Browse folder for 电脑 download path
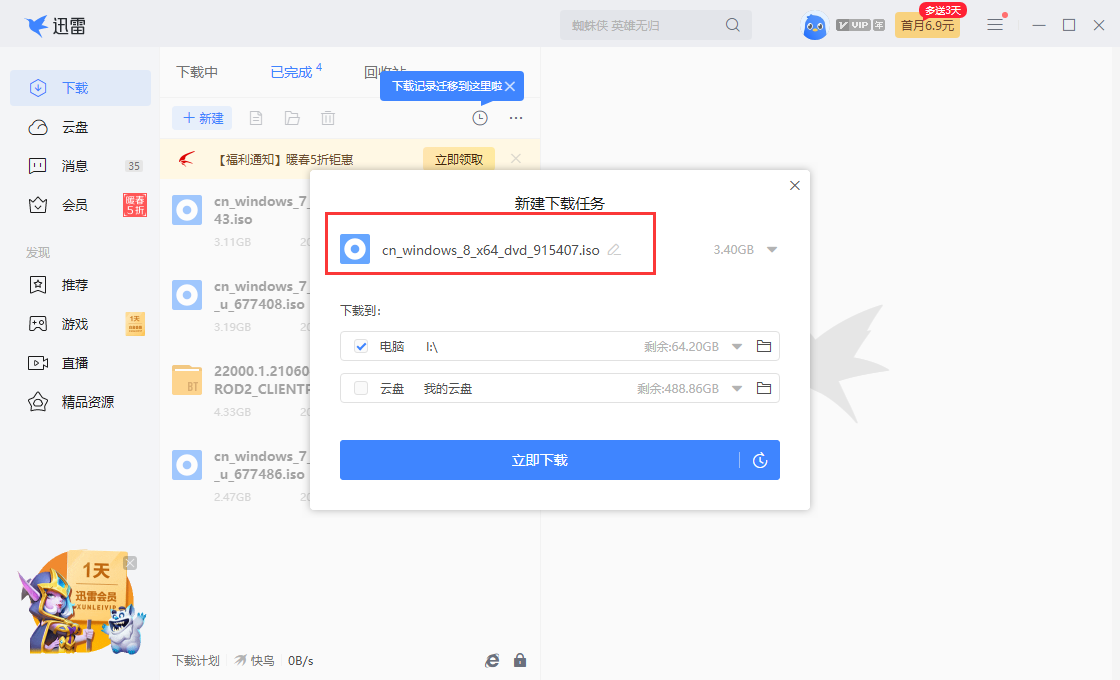 click(x=764, y=346)
